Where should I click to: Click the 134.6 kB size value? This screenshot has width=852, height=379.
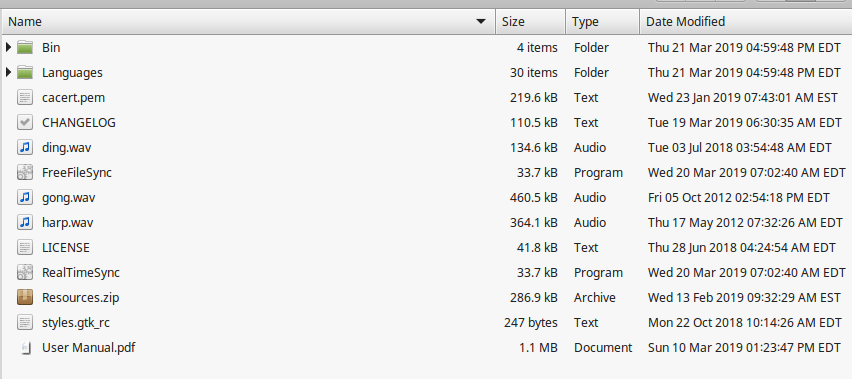click(534, 148)
